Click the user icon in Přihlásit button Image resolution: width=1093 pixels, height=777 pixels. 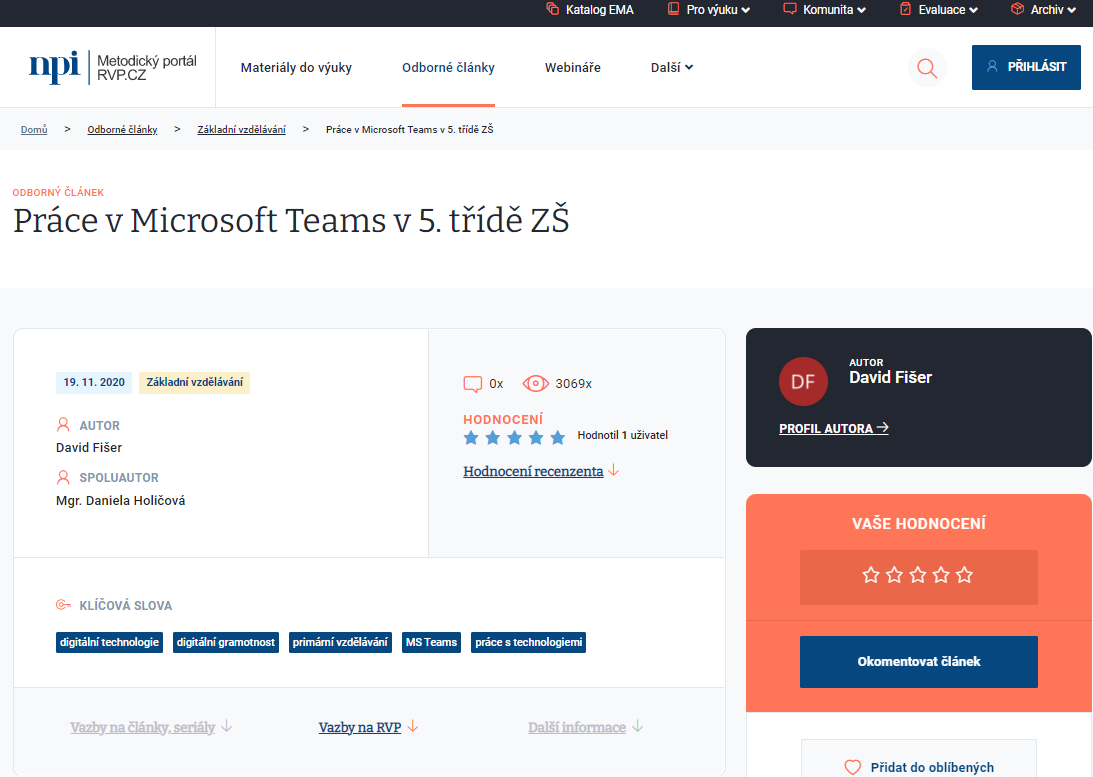click(992, 67)
